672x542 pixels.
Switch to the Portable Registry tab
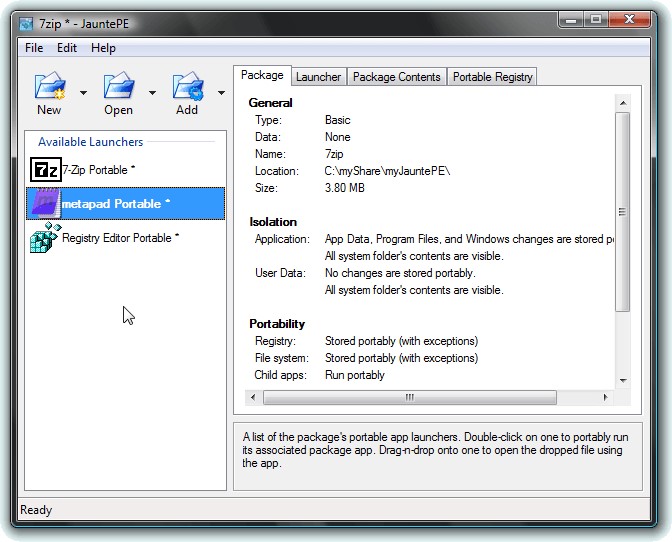[x=492, y=77]
